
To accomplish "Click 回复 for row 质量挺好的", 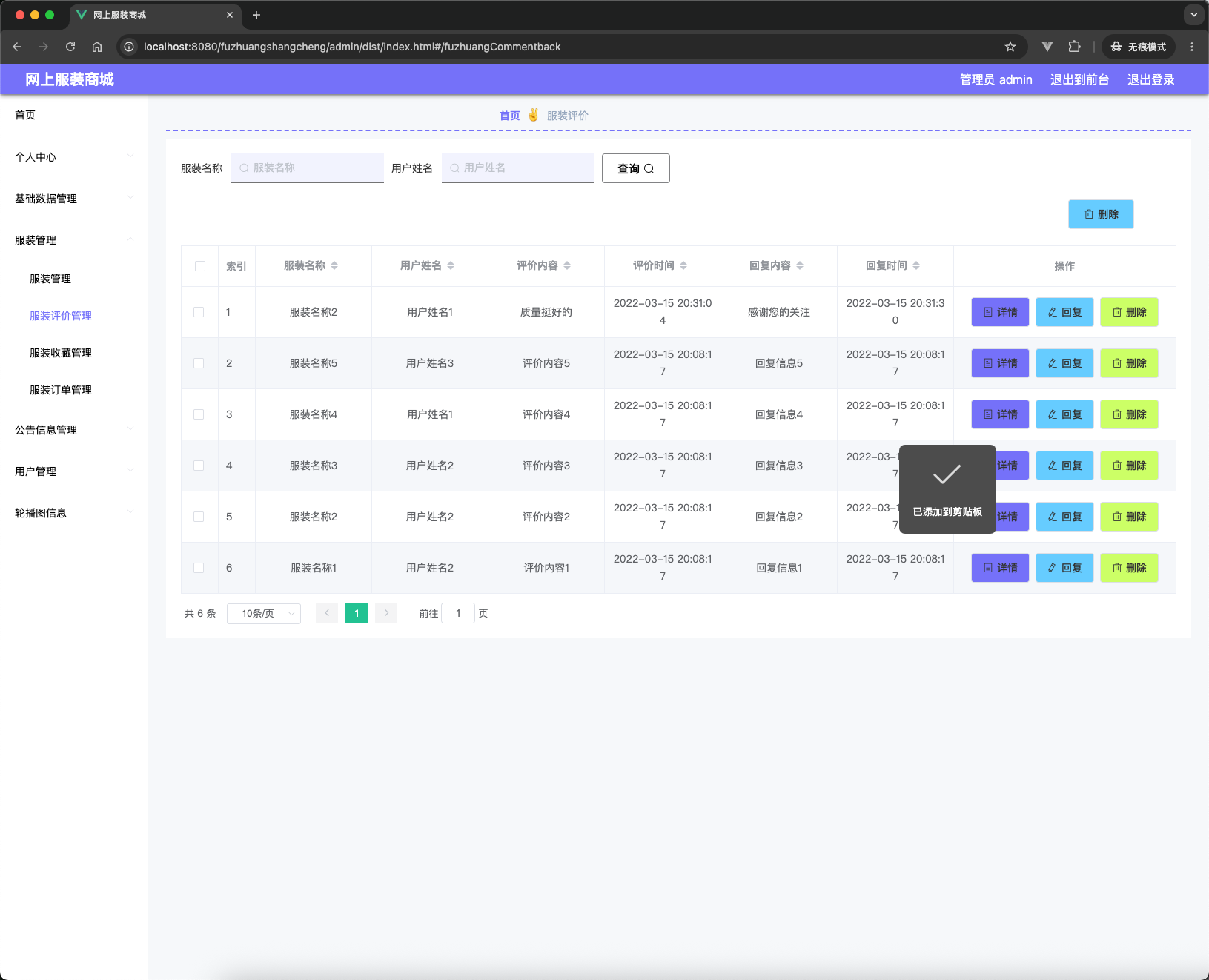I will coord(1064,312).
